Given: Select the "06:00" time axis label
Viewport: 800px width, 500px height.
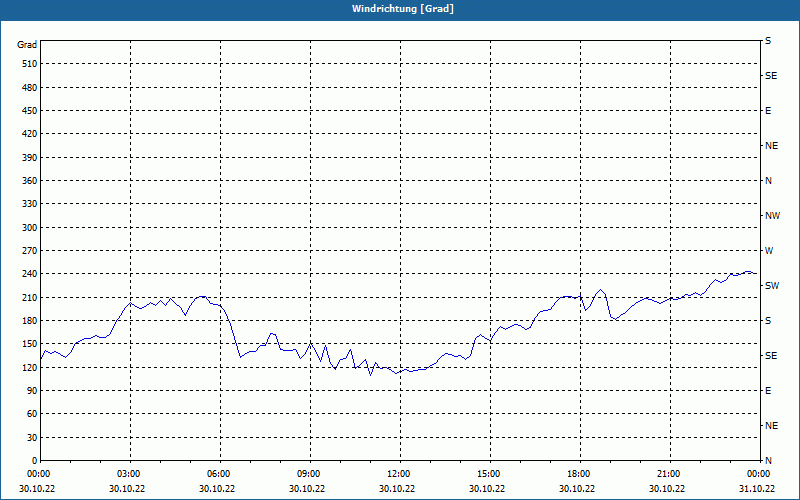Looking at the screenshot, I should 220,474.
